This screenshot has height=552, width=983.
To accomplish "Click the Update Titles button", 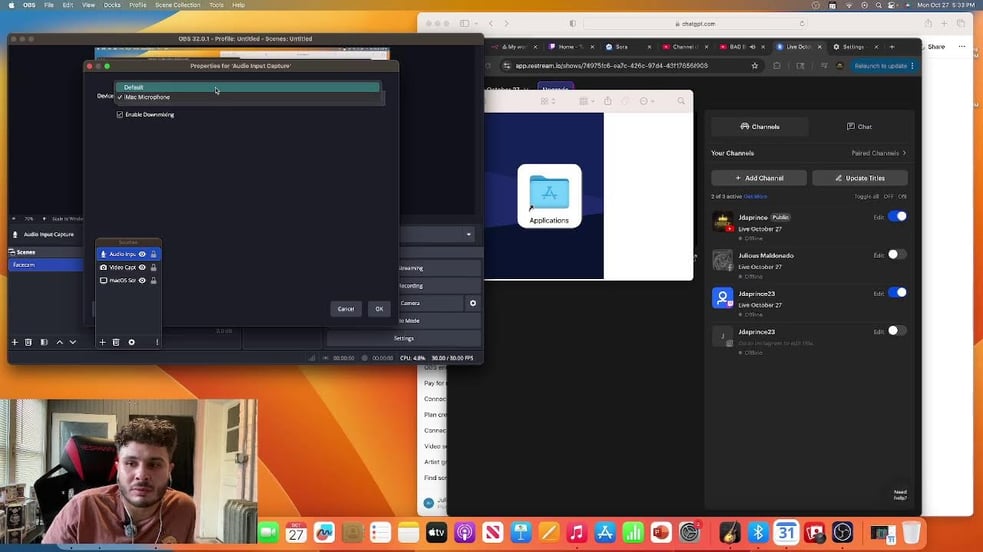I will pyautogui.click(x=859, y=178).
